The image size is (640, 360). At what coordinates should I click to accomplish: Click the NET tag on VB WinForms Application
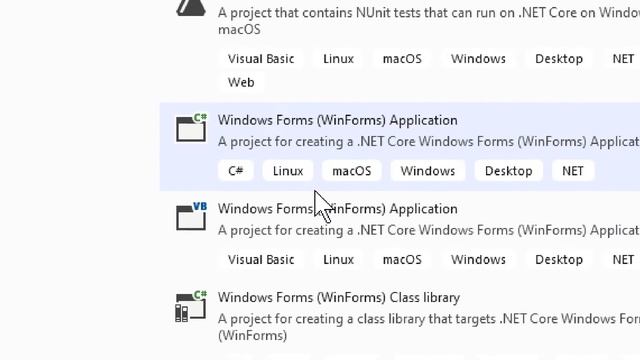623,260
